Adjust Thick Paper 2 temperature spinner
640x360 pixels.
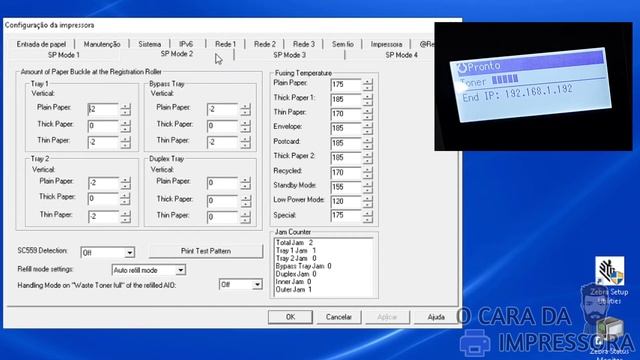(367, 158)
